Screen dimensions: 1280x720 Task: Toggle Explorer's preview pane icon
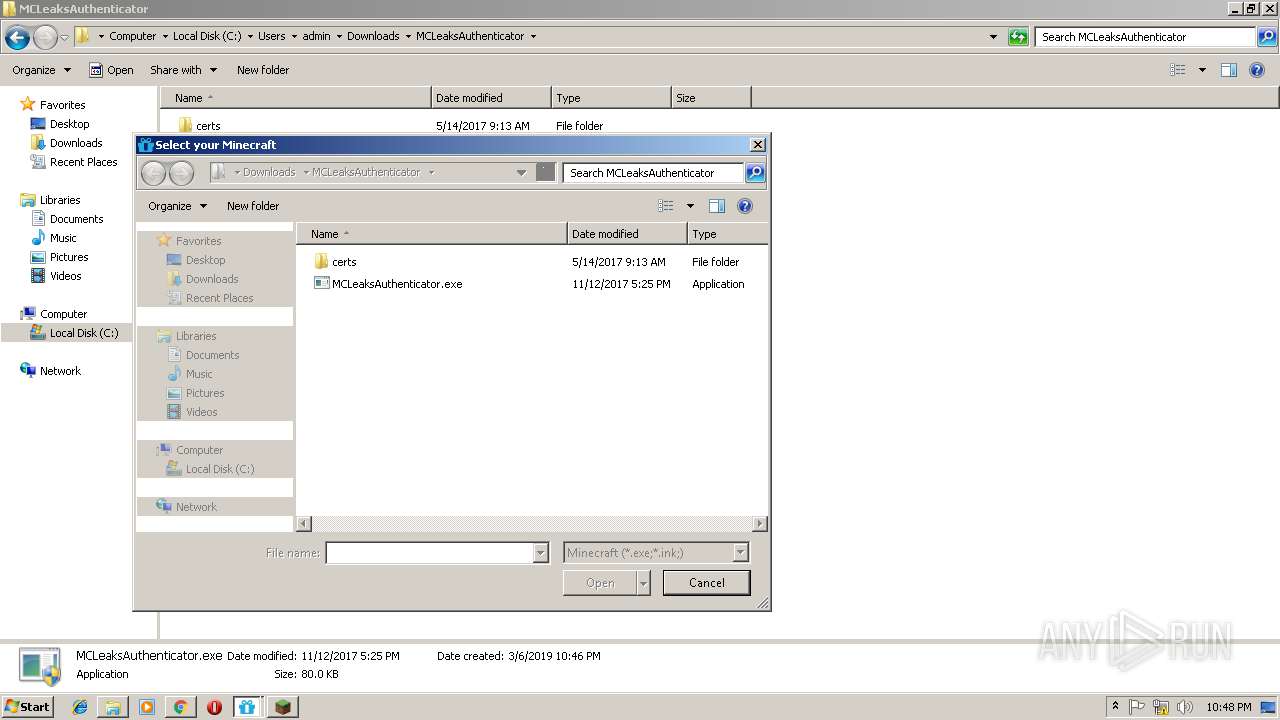pyautogui.click(x=1229, y=70)
